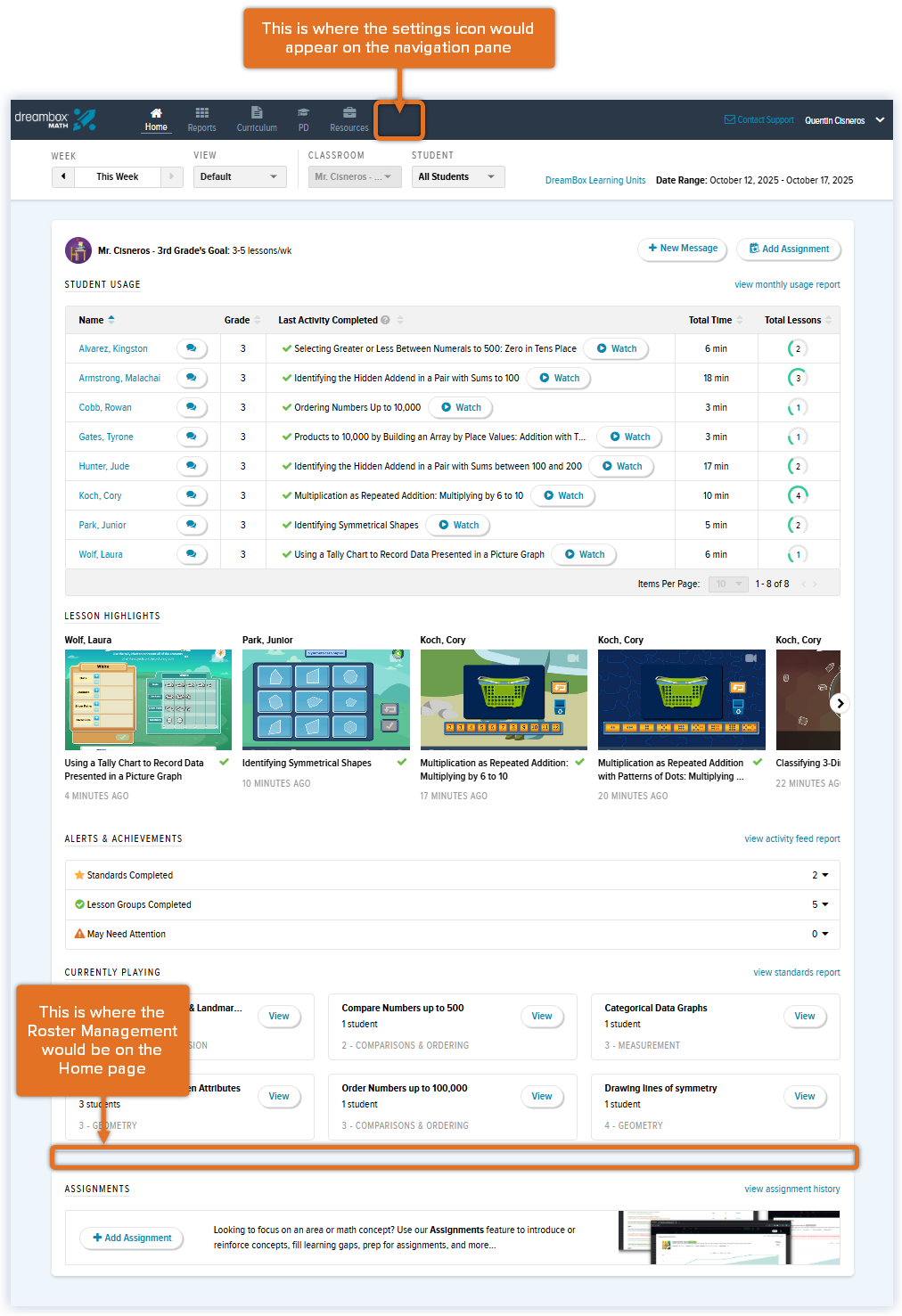Click the DreamBox Math logo
The image size is (902, 1316).
coord(54,119)
